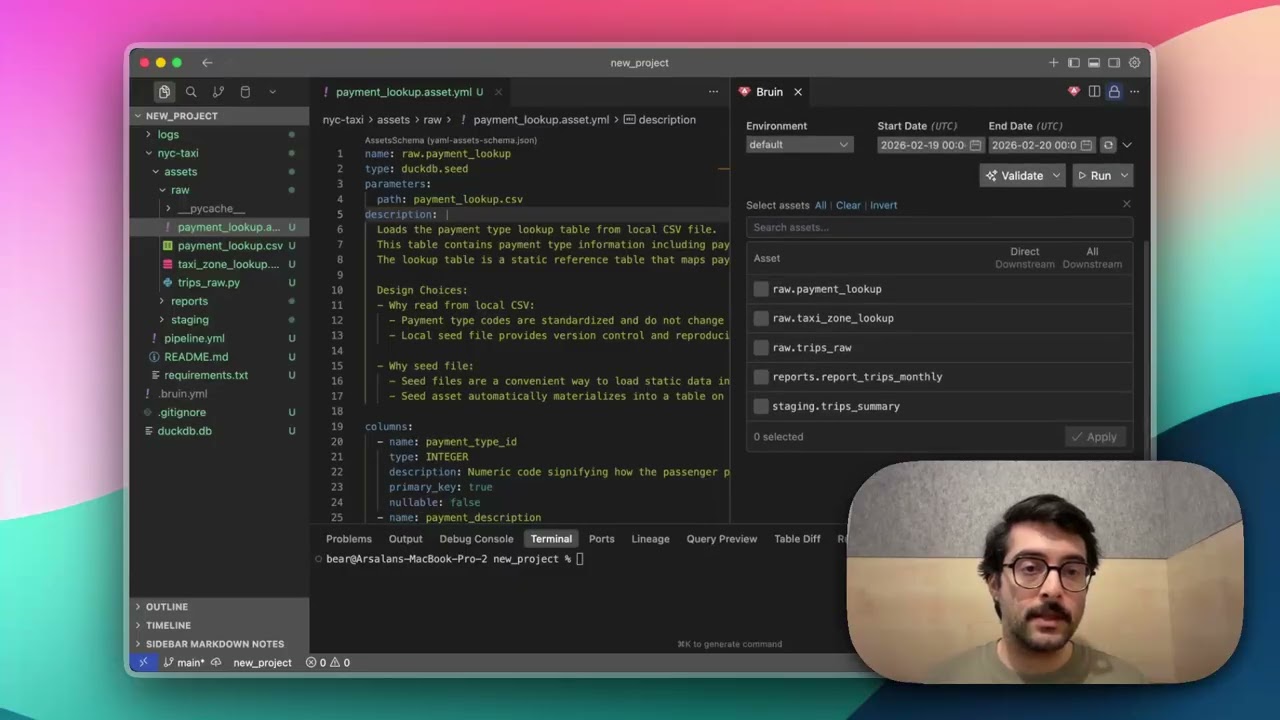Check the reports.report_trips_monthly asset checkbox
Viewport: 1280px width, 720px height.
click(761, 377)
